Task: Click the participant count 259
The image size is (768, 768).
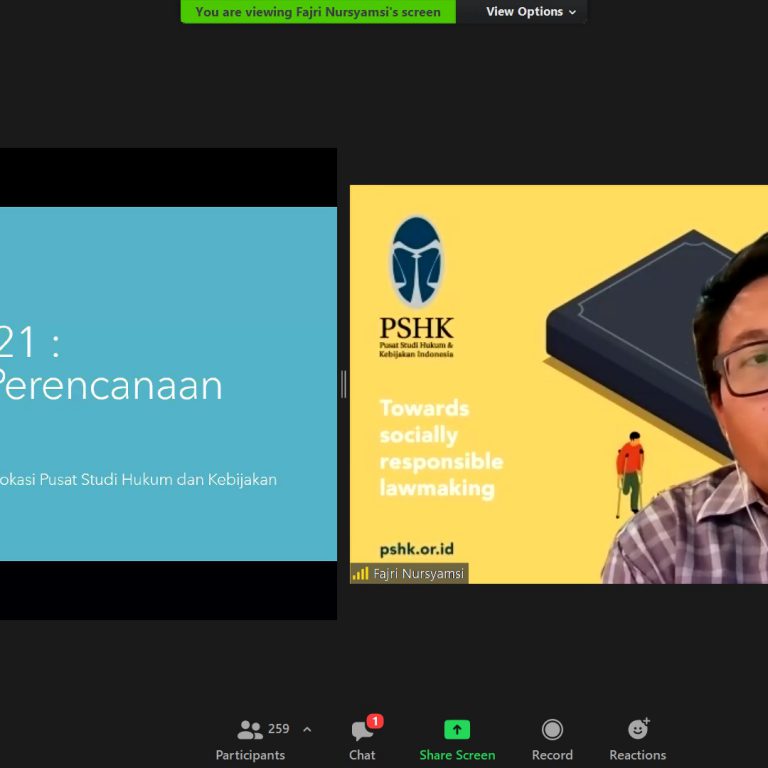Action: pos(279,729)
